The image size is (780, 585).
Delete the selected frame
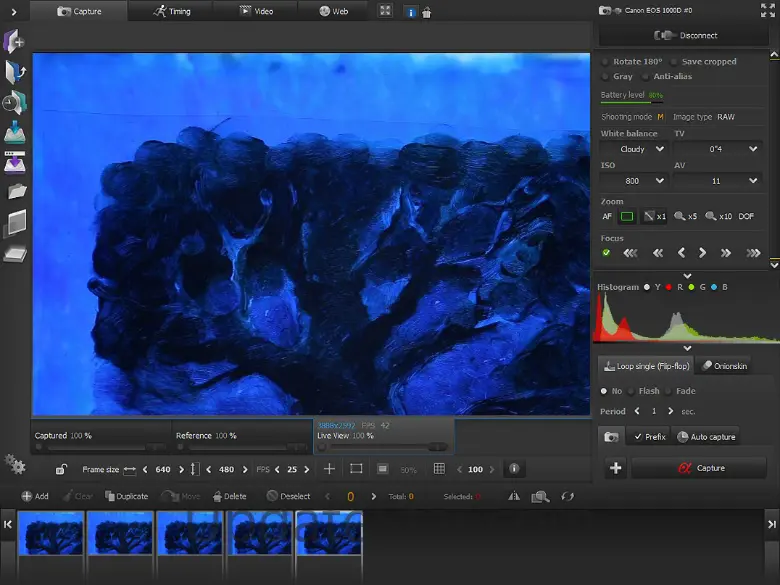click(x=228, y=496)
